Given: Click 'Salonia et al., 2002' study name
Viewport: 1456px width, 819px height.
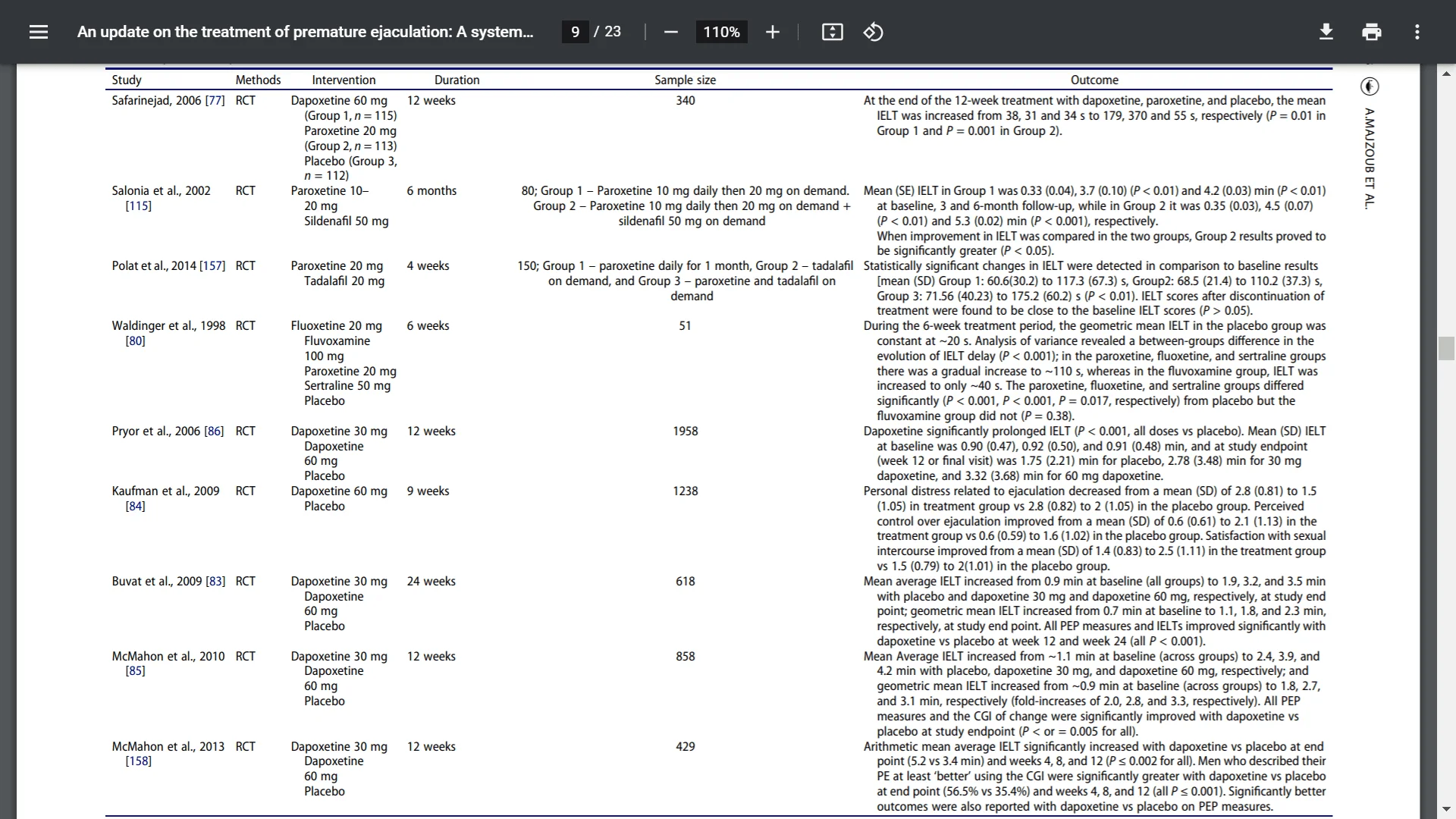Looking at the screenshot, I should [x=161, y=191].
